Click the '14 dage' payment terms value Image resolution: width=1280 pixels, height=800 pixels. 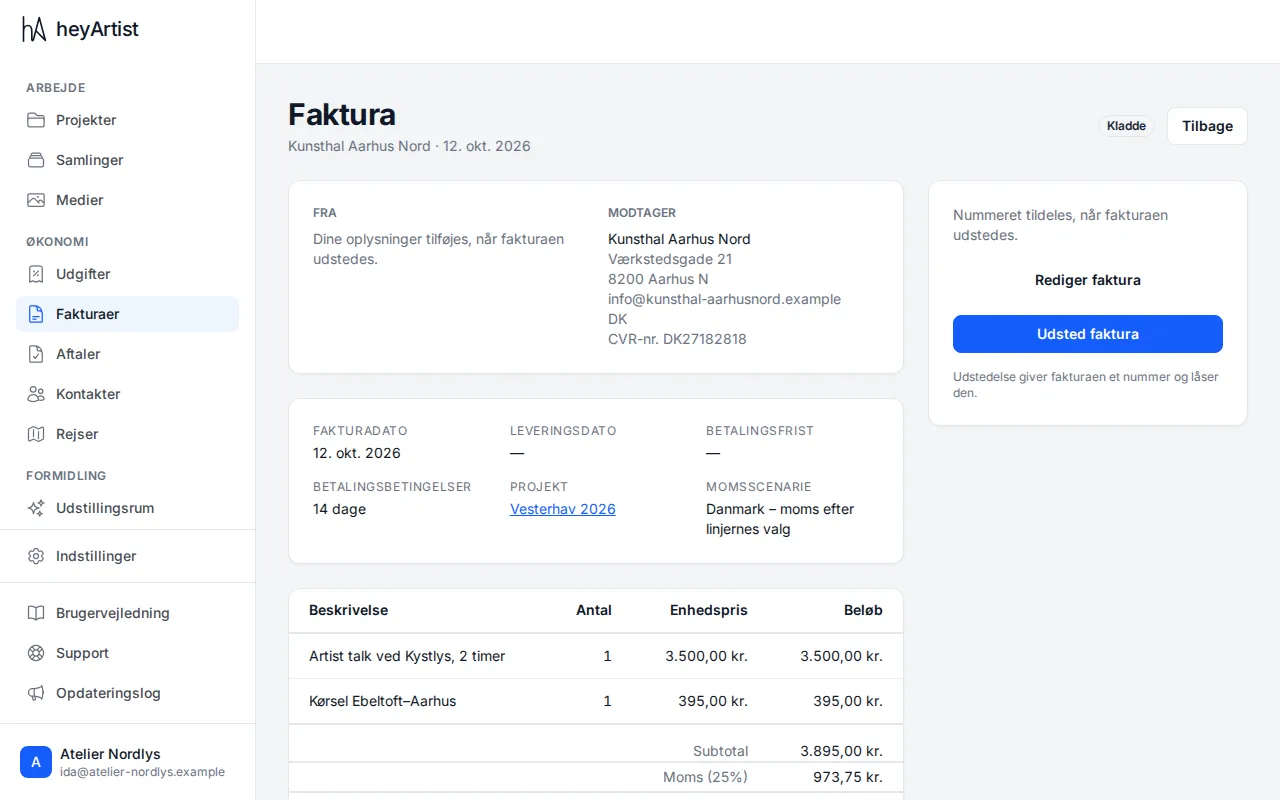pos(339,509)
